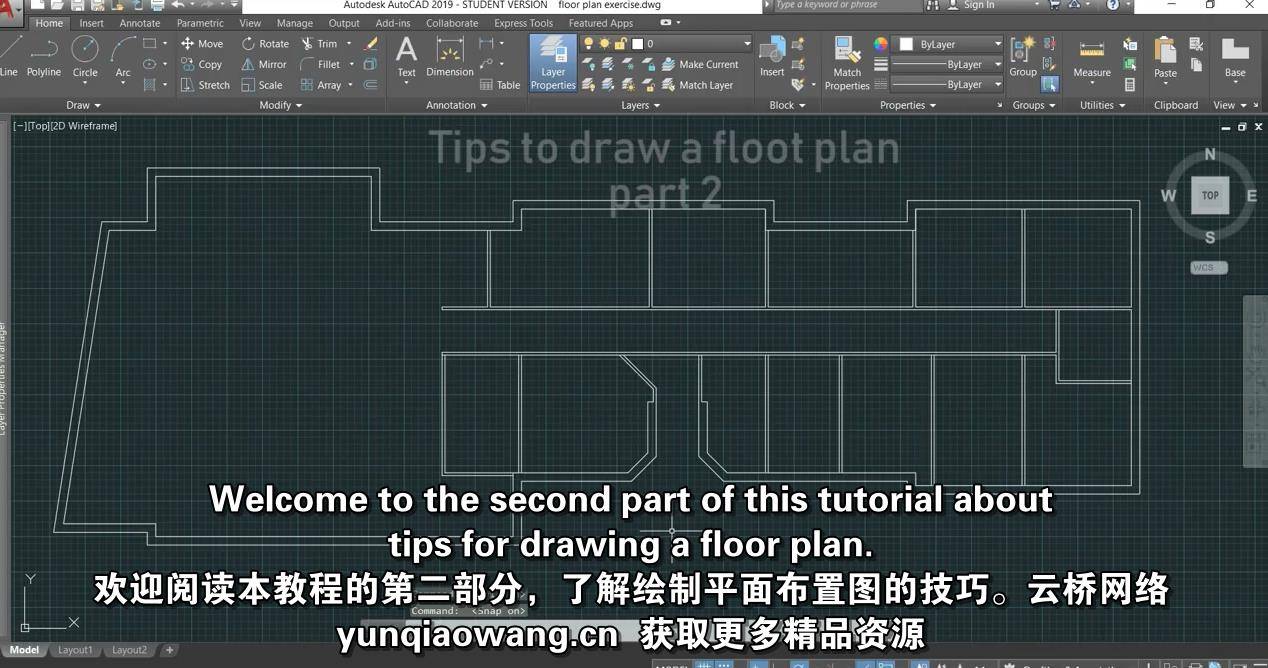
Task: Click the Erase tool icon
Action: (x=371, y=44)
